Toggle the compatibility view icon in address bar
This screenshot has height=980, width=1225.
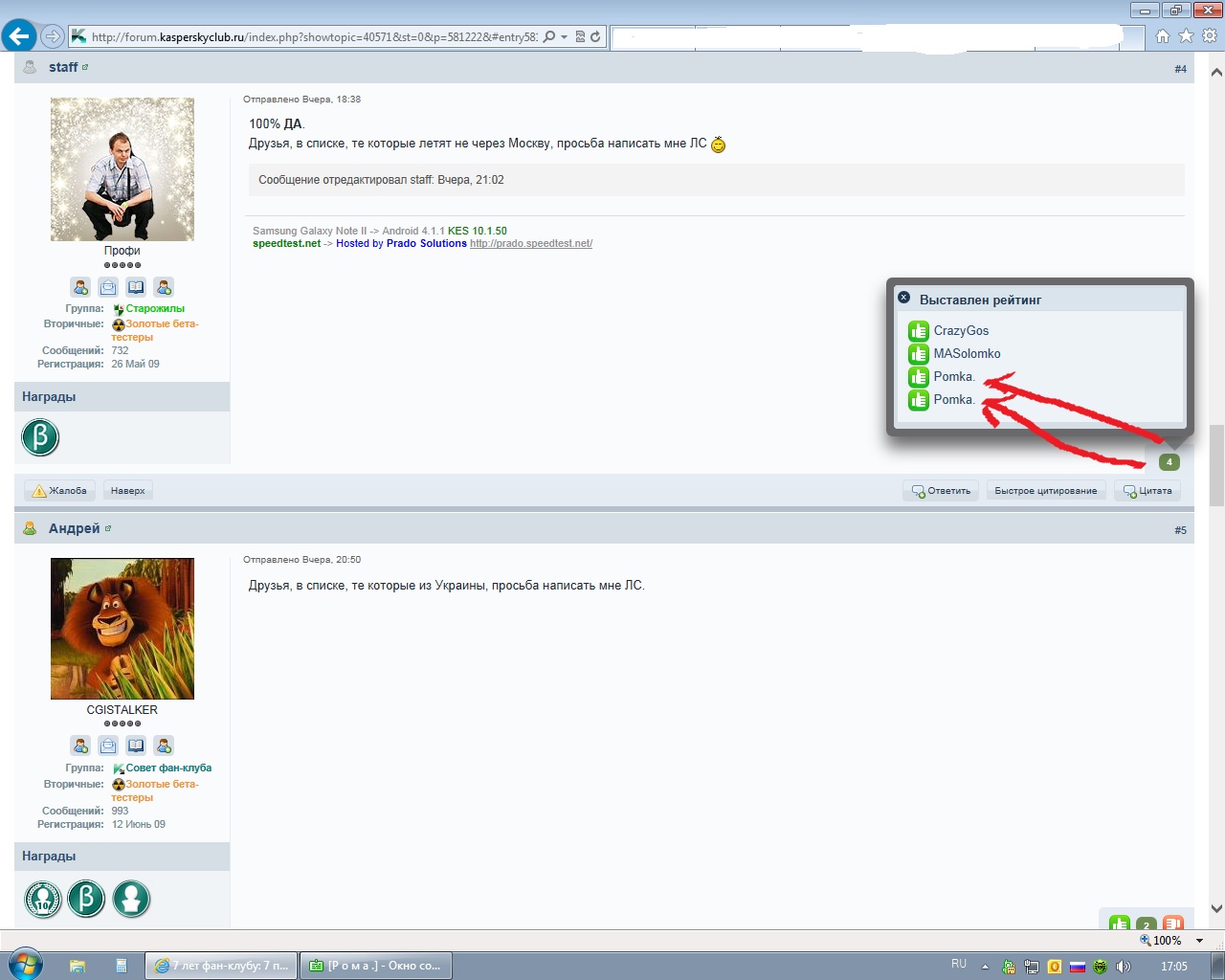(x=580, y=37)
